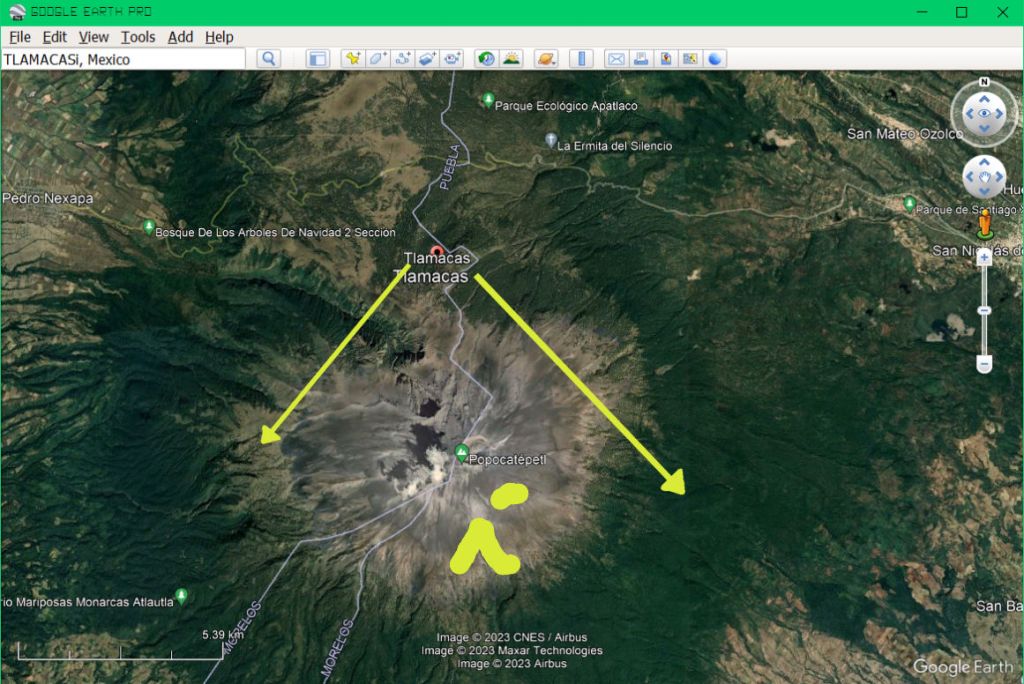This screenshot has height=684, width=1024.
Task: Email the current view
Action: click(x=616, y=59)
